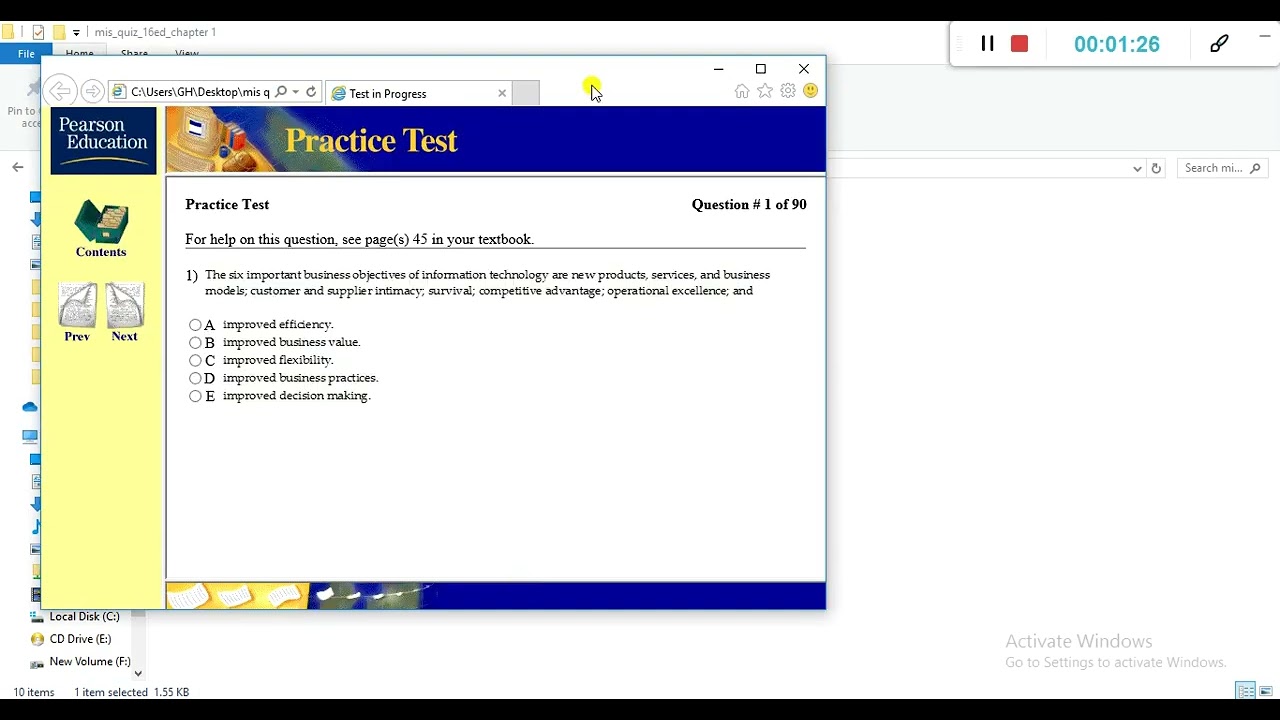
Task: Click the search magnifier in address bar
Action: [281, 92]
